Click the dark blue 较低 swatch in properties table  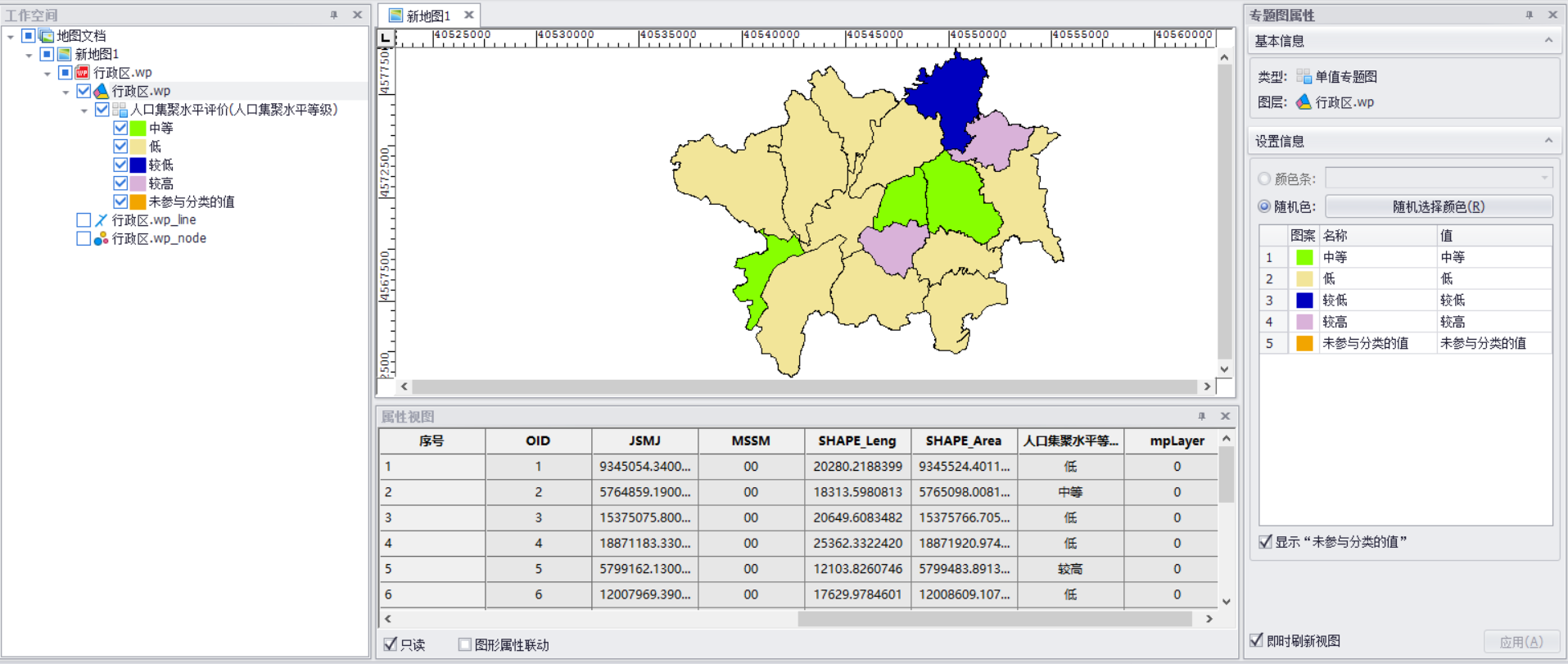point(1304,300)
